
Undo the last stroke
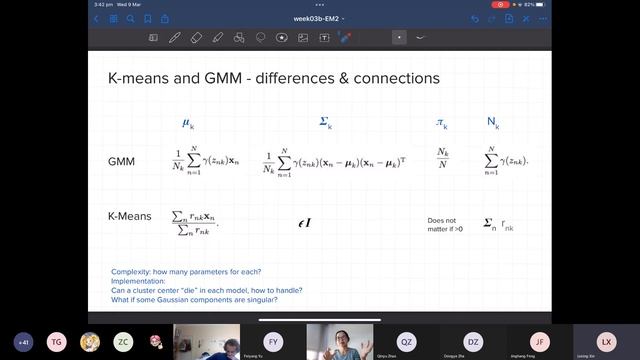(x=475, y=19)
